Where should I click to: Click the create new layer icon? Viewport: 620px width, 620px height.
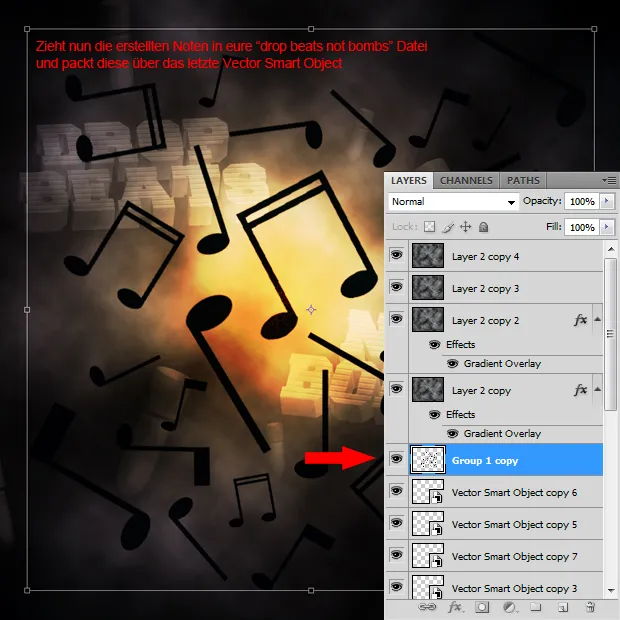[x=563, y=607]
